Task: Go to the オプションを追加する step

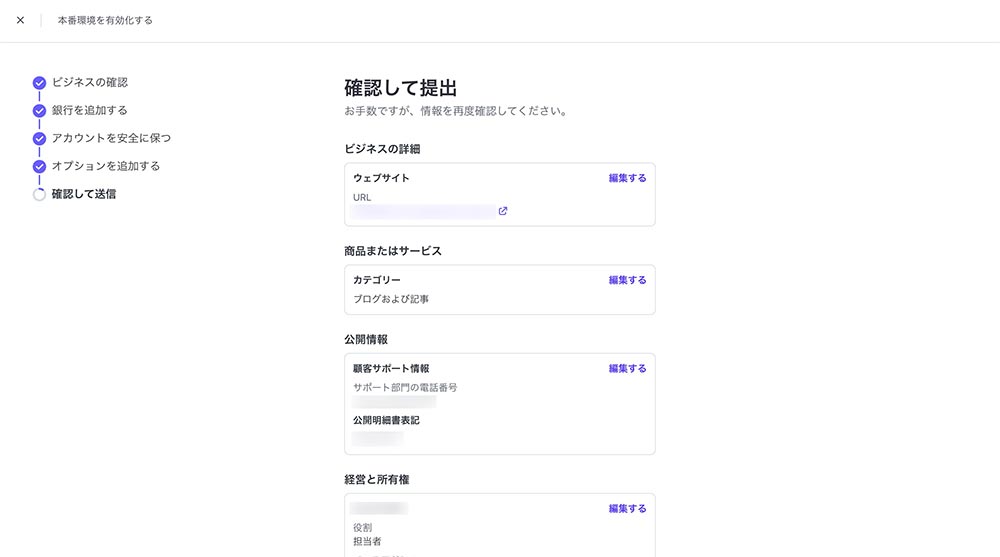Action: (x=106, y=166)
